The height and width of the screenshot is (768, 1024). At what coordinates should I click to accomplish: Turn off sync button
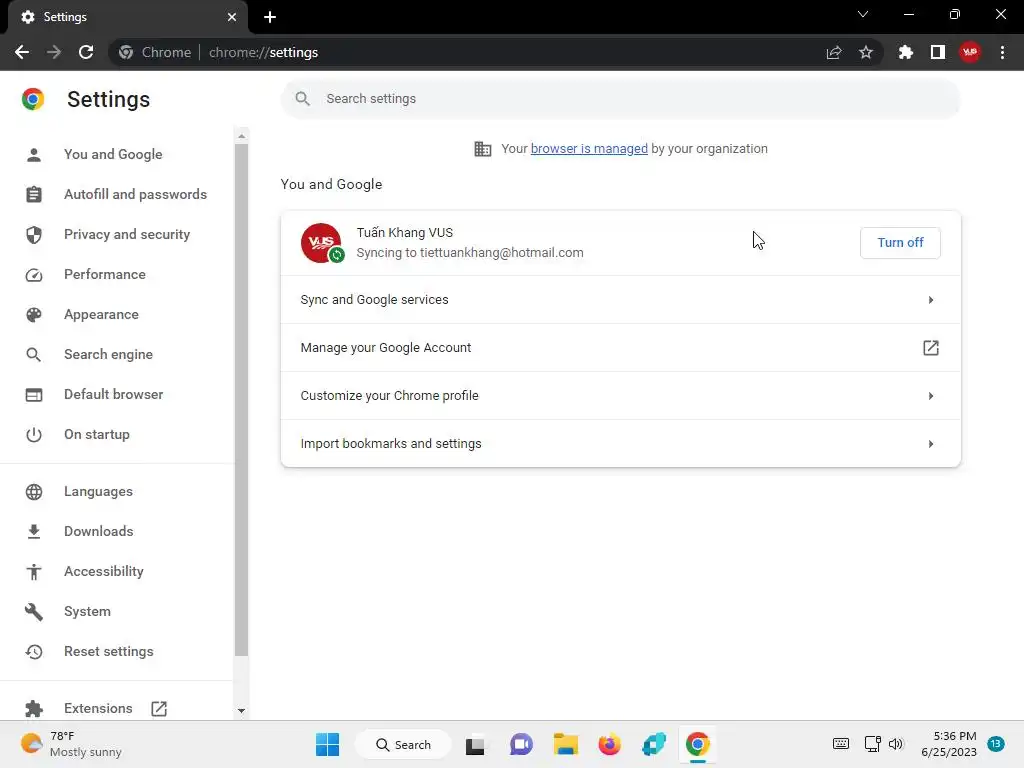pyautogui.click(x=900, y=243)
